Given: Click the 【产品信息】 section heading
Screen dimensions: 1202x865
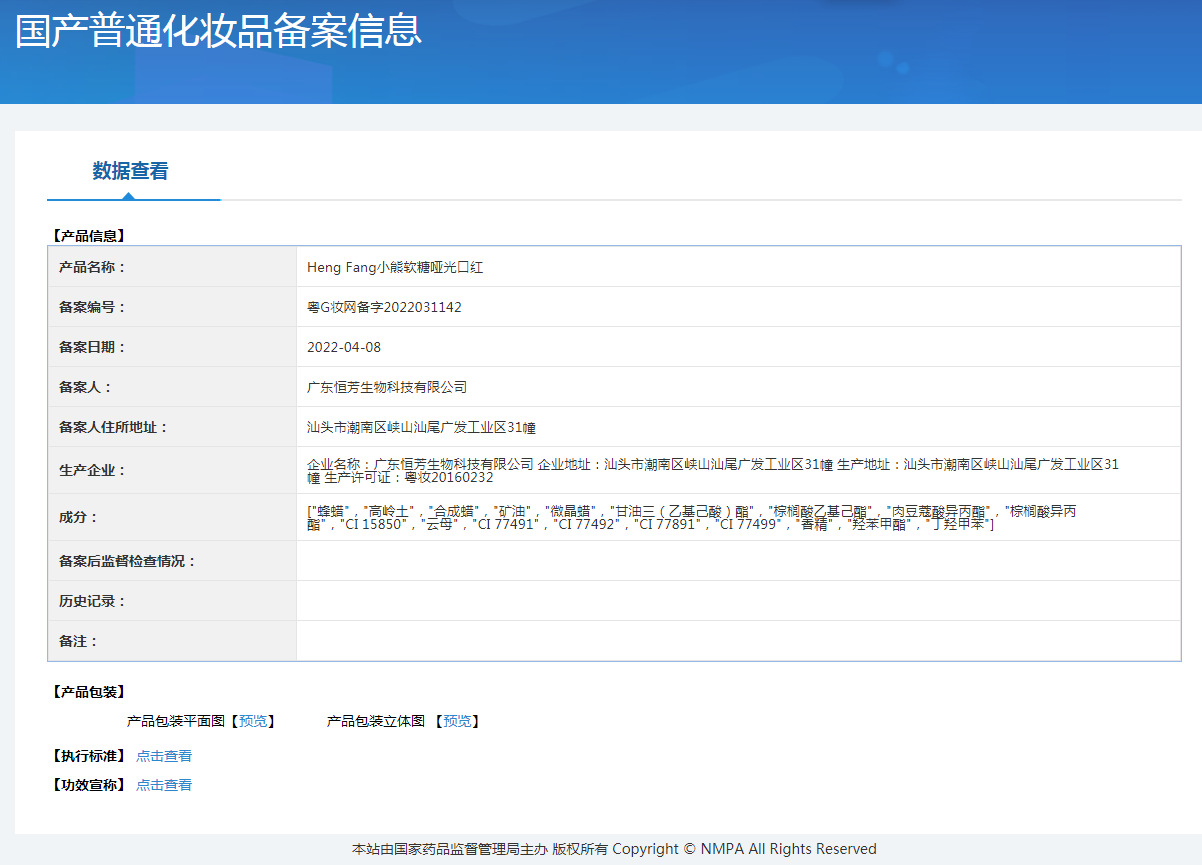Looking at the screenshot, I should [88, 236].
